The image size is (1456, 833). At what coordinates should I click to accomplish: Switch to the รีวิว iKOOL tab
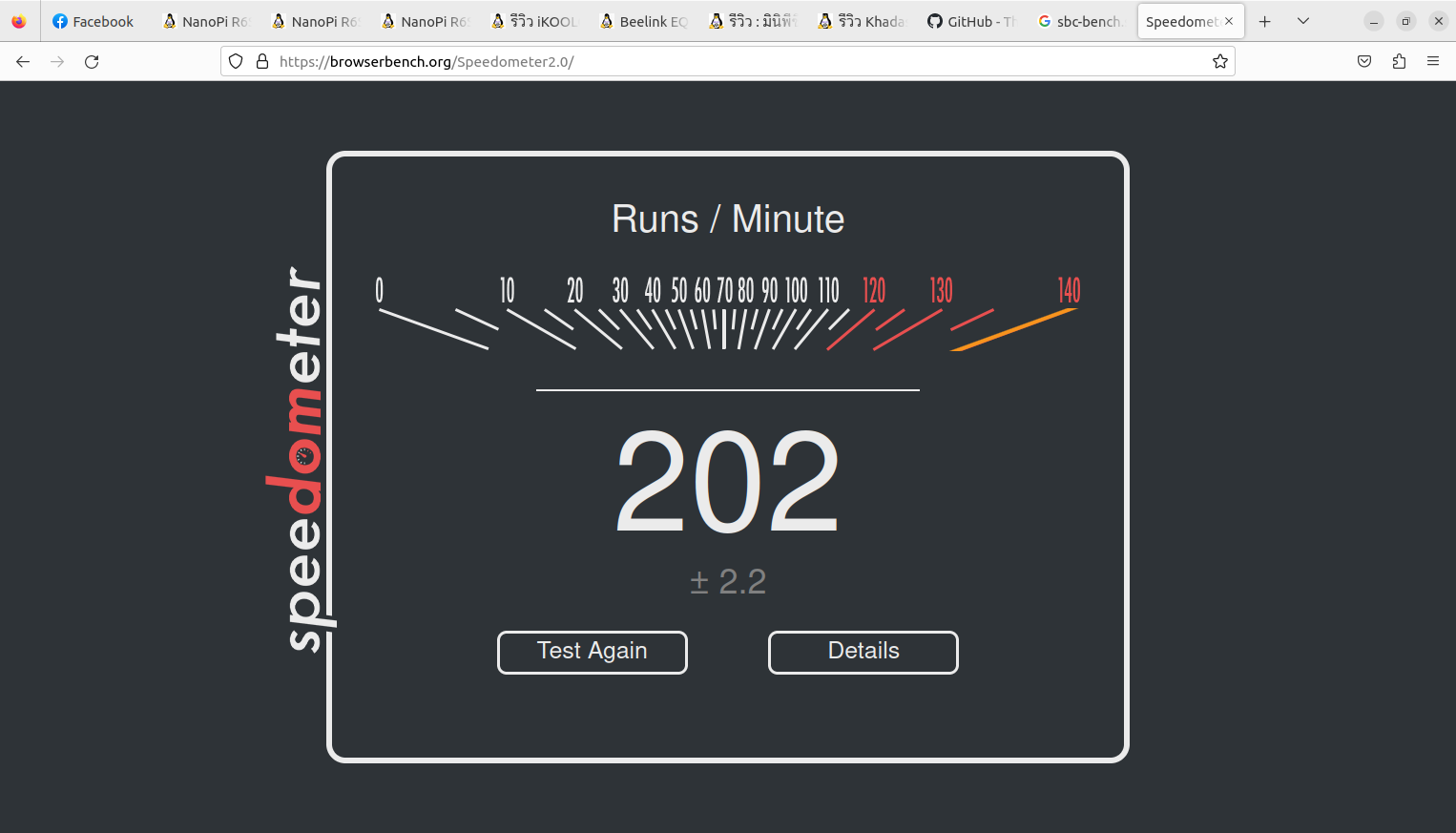(534, 21)
